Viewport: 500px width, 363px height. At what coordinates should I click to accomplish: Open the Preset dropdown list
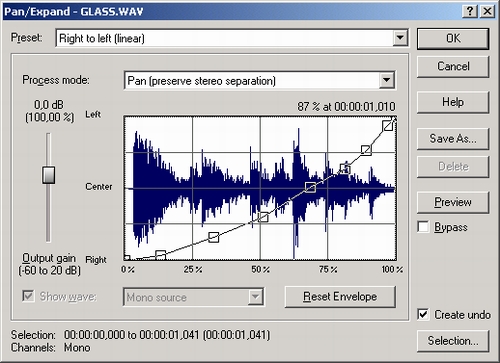point(400,38)
